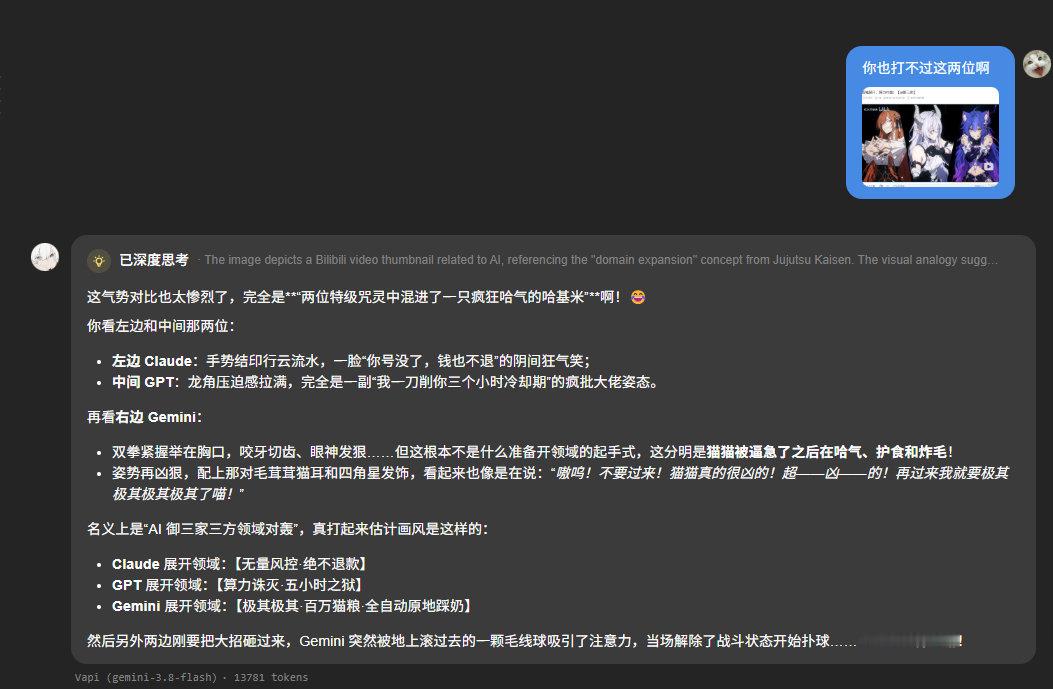Click the bullet Claude 展开领域

tap(238, 564)
